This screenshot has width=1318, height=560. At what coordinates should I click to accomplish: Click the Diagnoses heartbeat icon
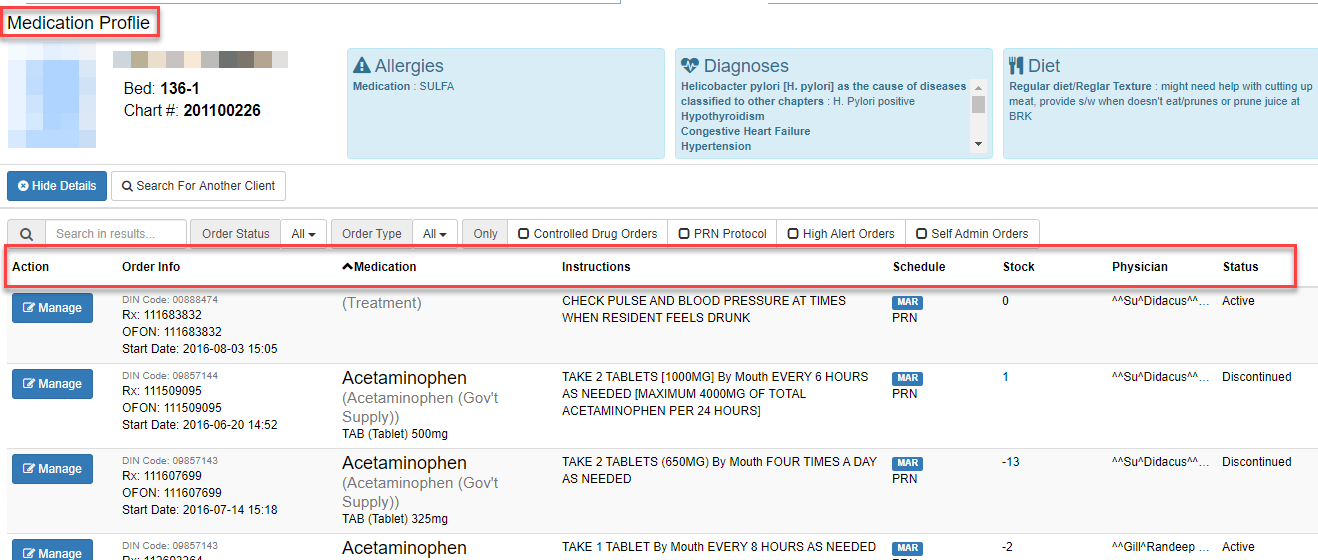690,66
